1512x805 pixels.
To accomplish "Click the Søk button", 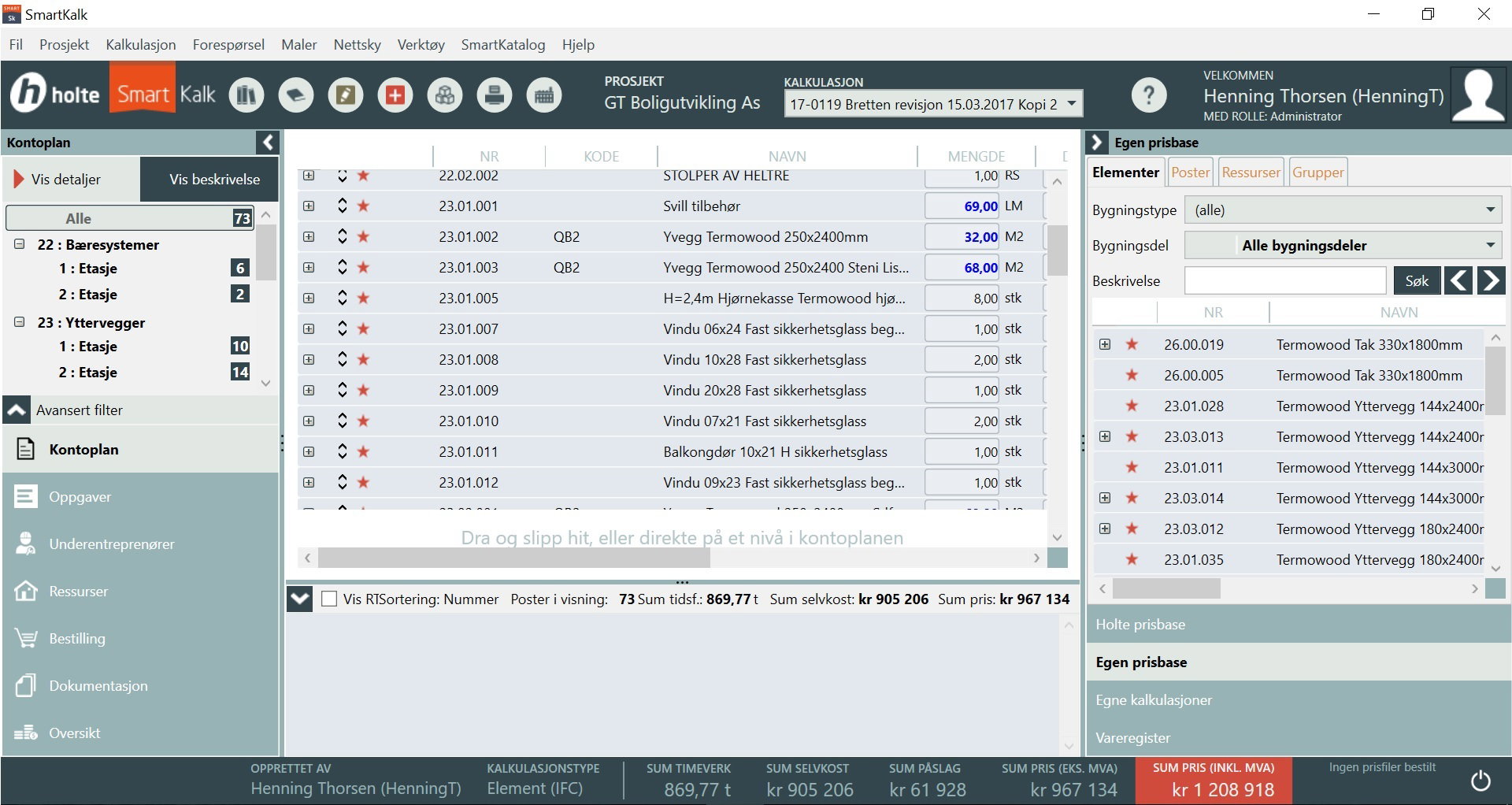I will pos(1416,280).
